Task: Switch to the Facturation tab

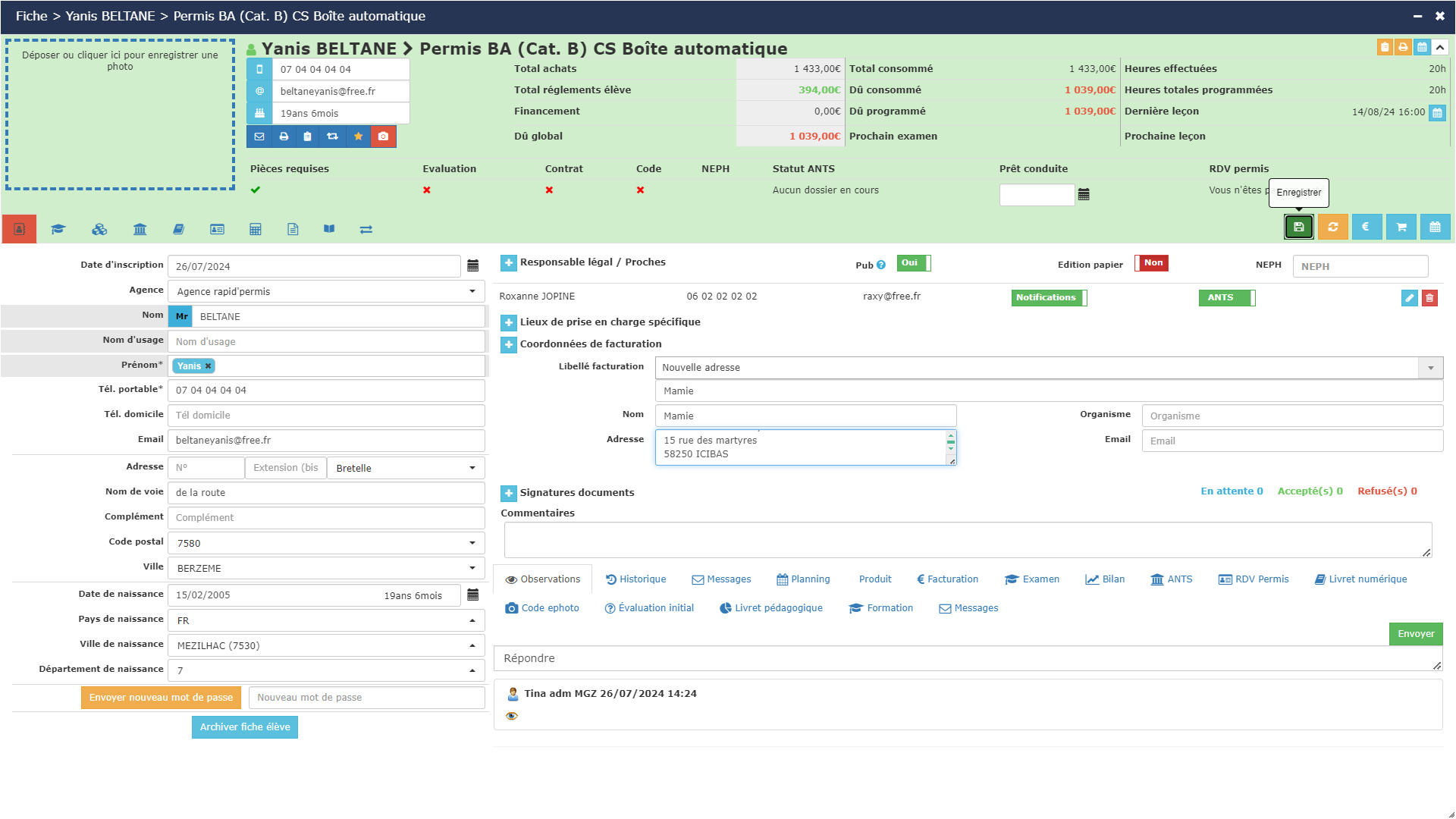Action: (x=947, y=579)
